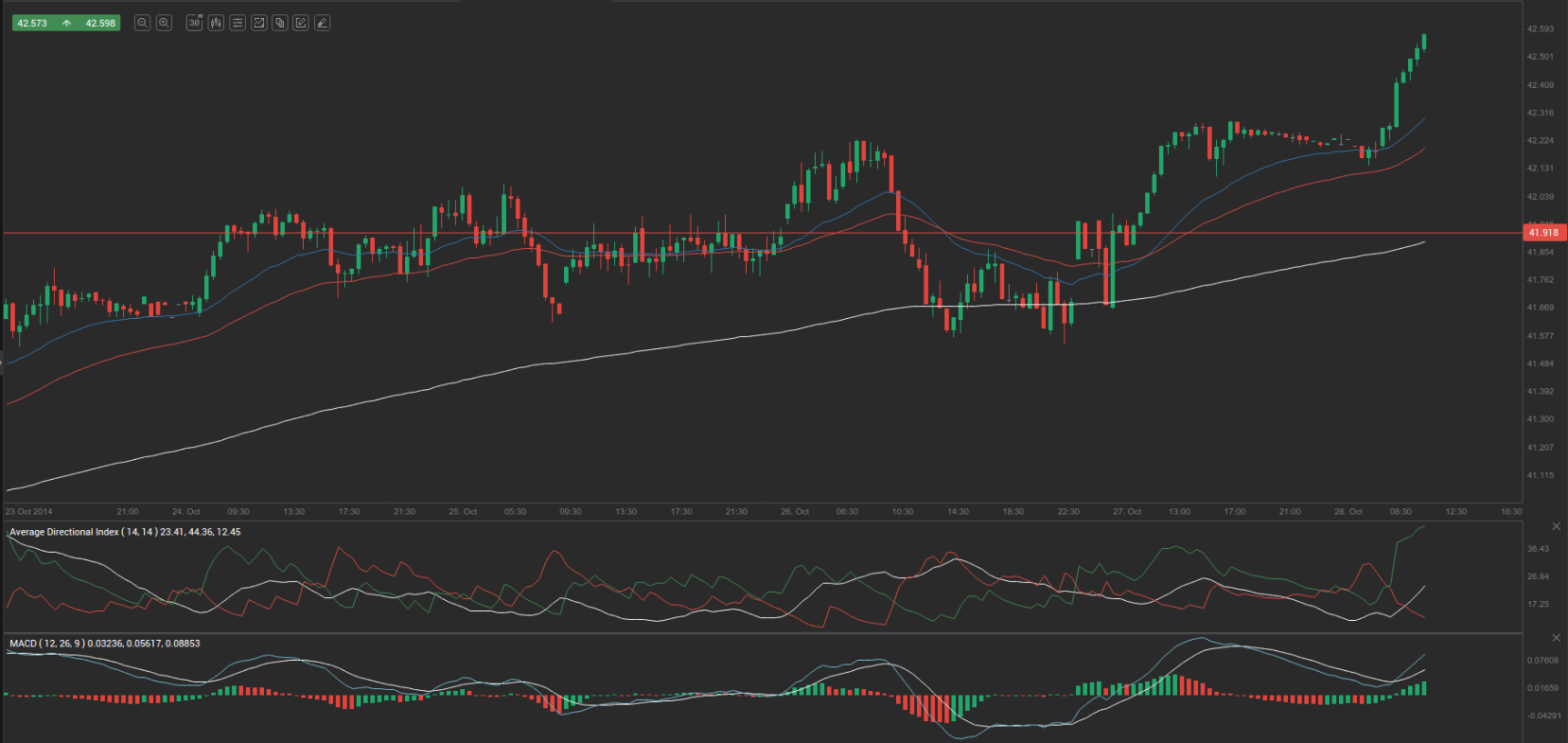Open the candlestick chart type selector
Image resolution: width=1568 pixels, height=743 pixels.
pos(216,23)
